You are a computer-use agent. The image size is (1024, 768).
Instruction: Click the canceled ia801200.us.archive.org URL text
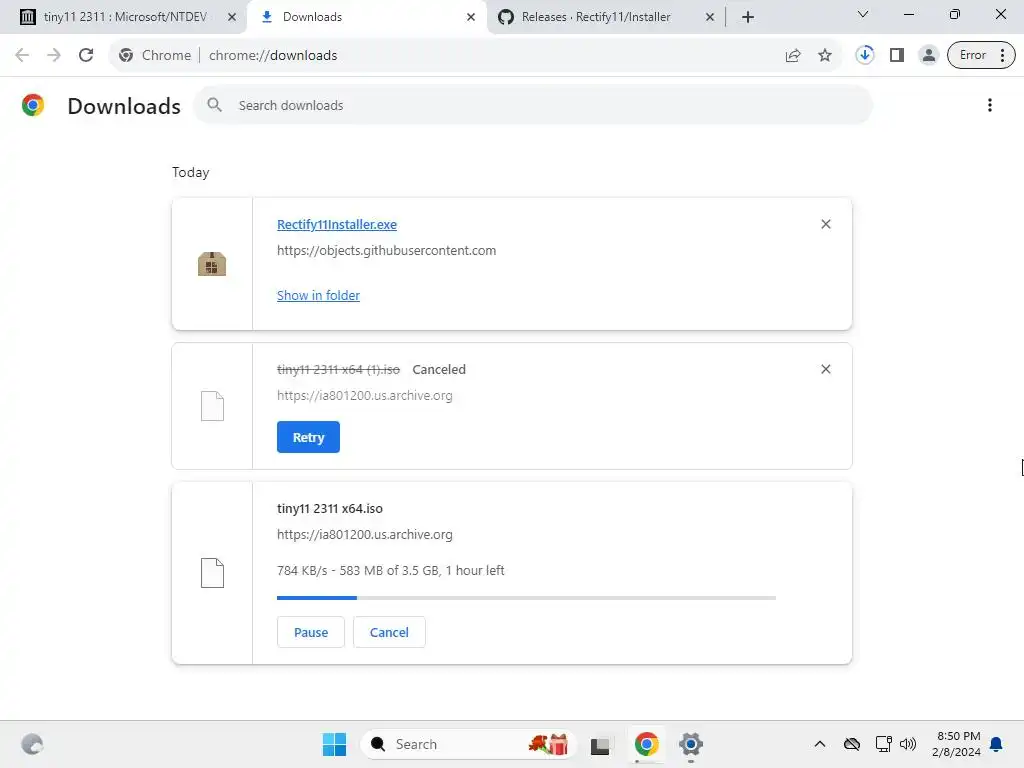[364, 396]
